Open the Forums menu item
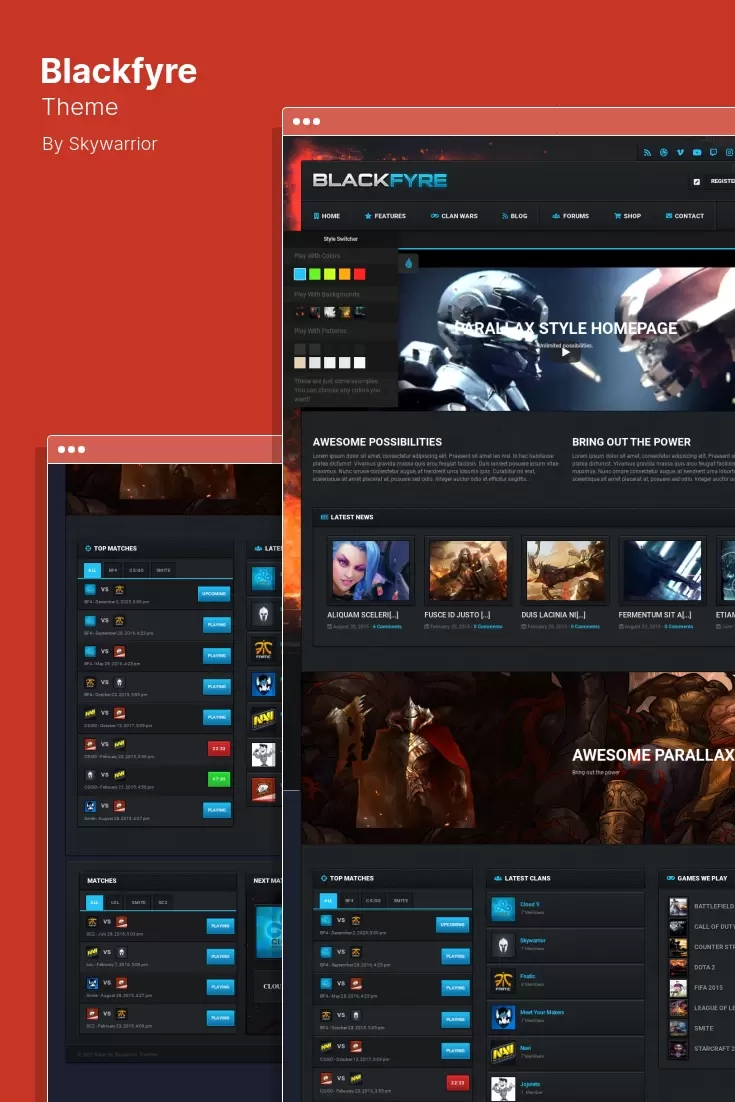Screen dimensions: 735x1102 (x=571, y=216)
